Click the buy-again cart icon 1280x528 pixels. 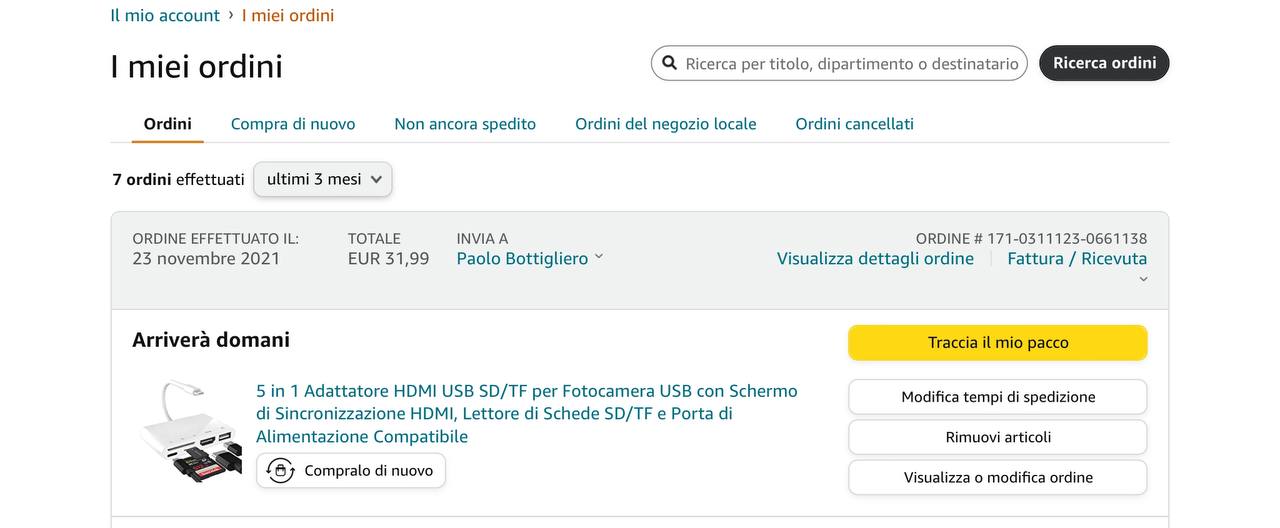click(x=281, y=471)
